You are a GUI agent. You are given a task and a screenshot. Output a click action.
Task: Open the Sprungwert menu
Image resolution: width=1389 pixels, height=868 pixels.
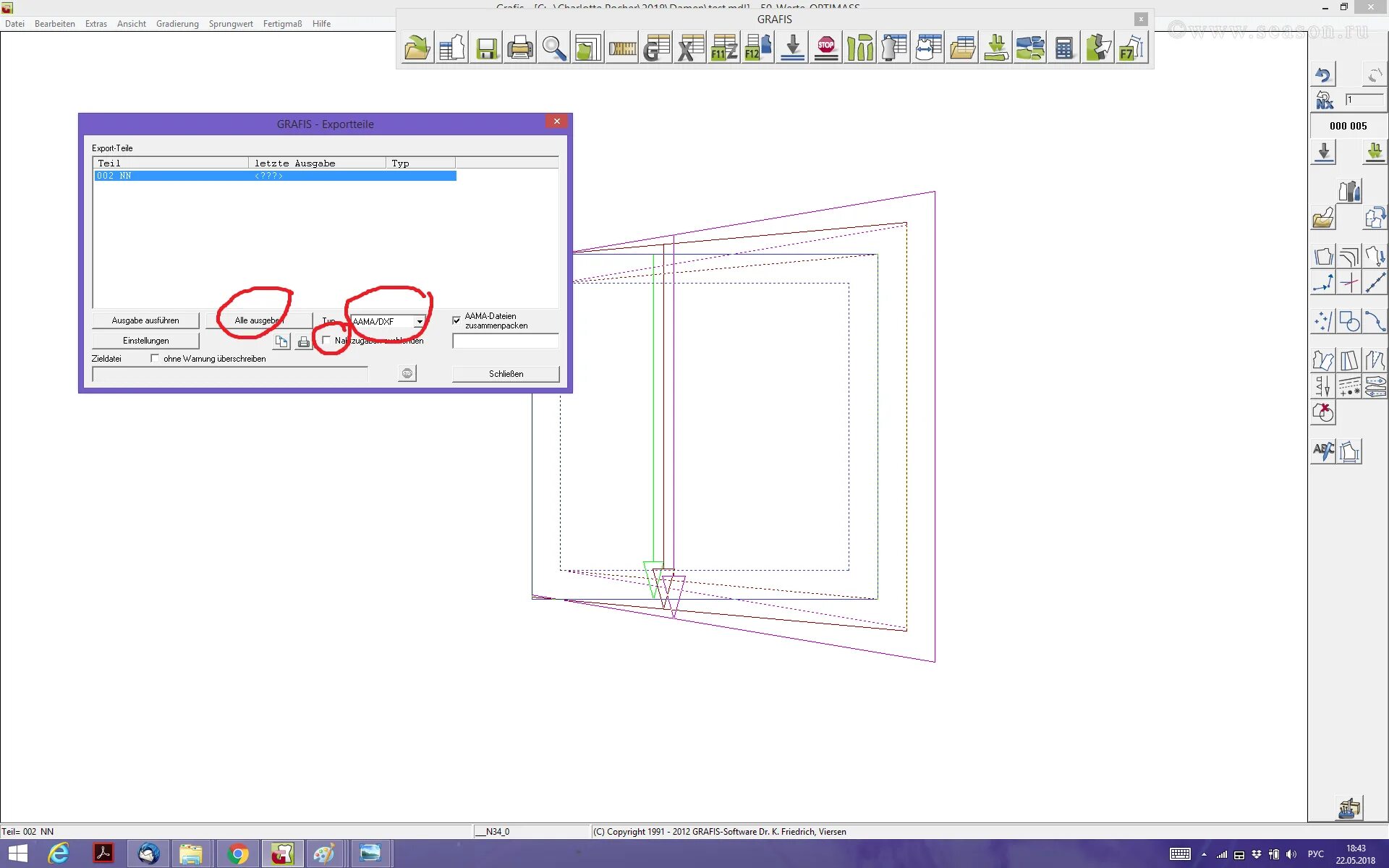pos(231,24)
